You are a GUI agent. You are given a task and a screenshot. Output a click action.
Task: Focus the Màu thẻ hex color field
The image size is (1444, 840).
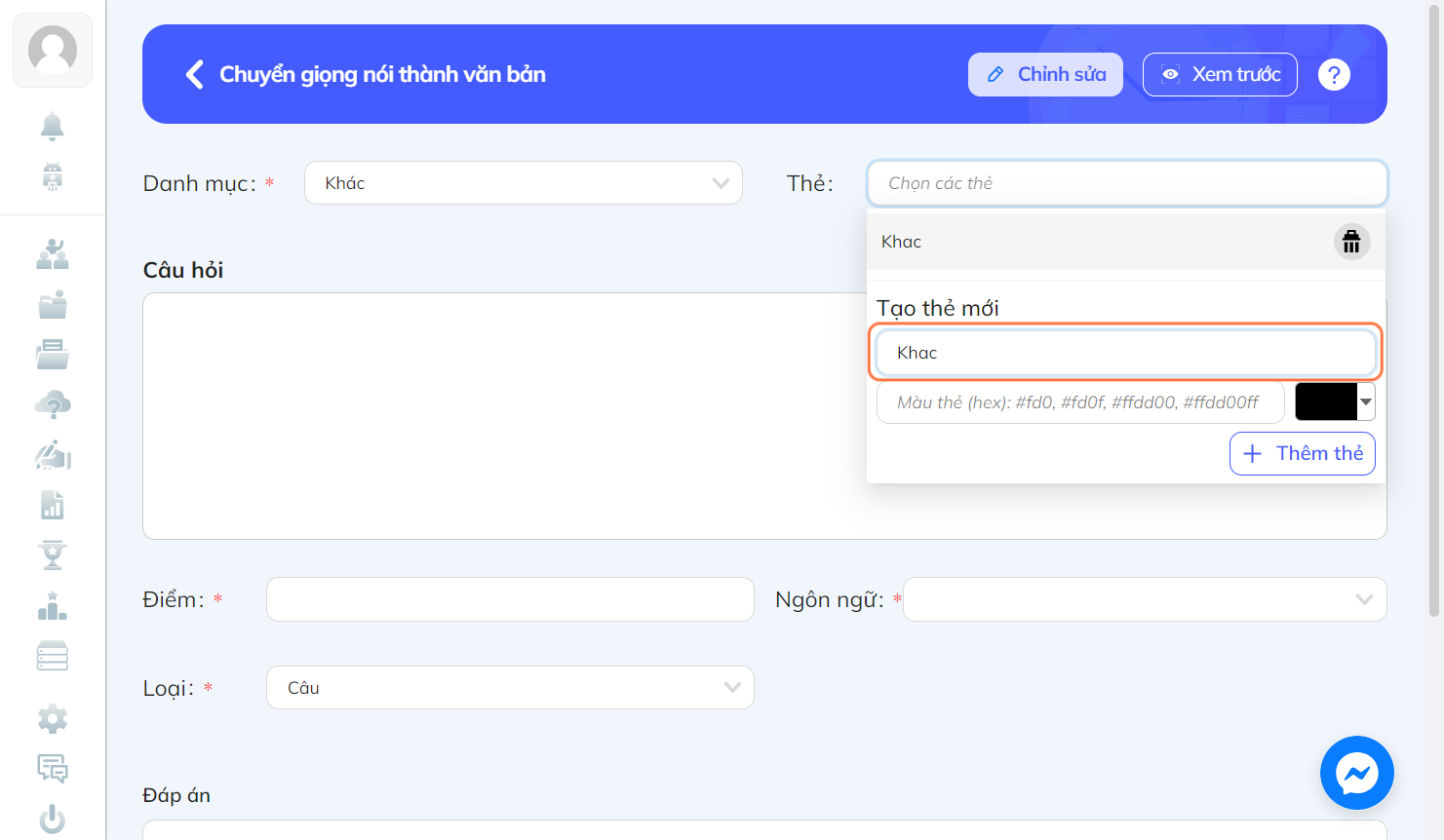[x=1080, y=402]
